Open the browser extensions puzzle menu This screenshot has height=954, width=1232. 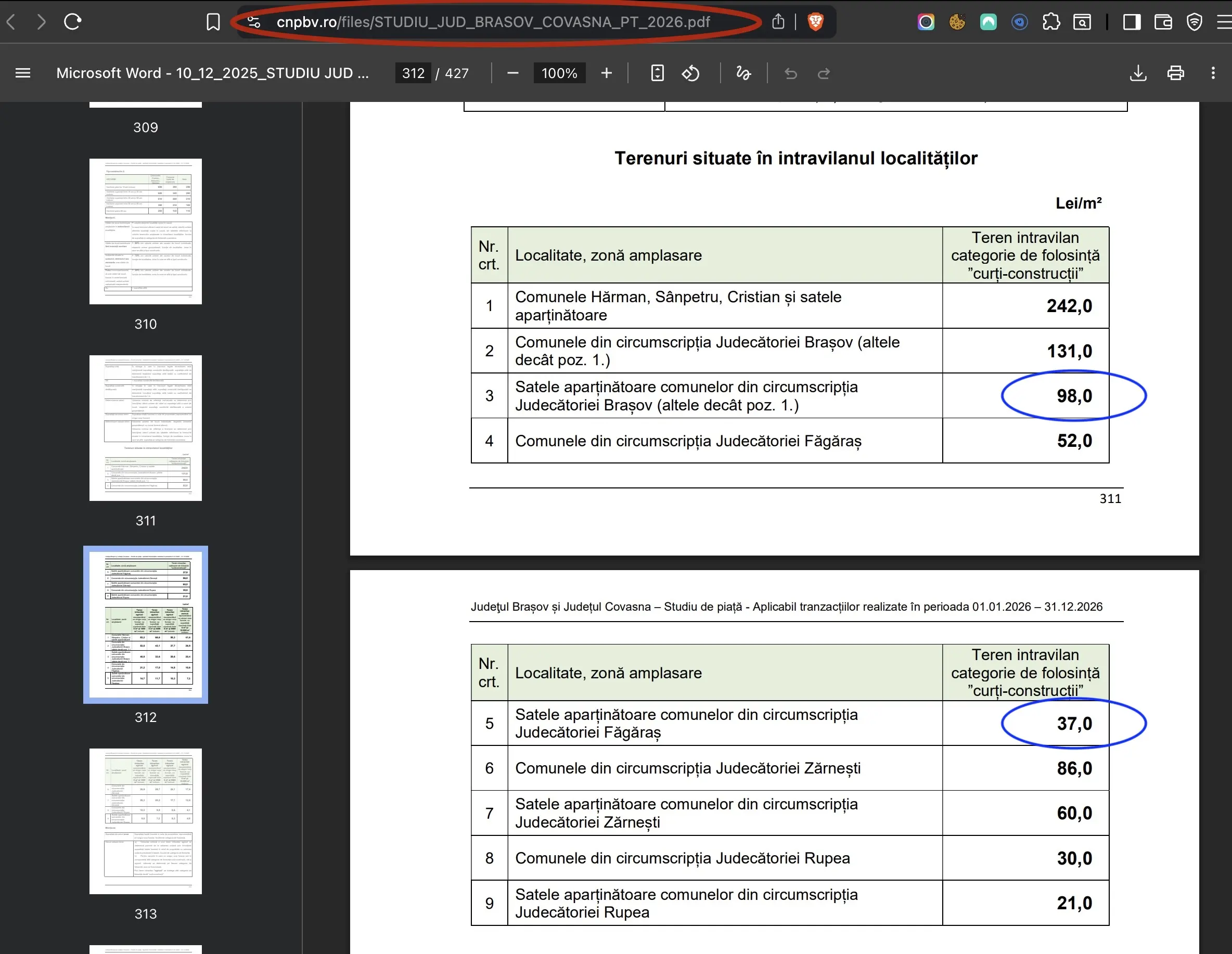point(1051,22)
